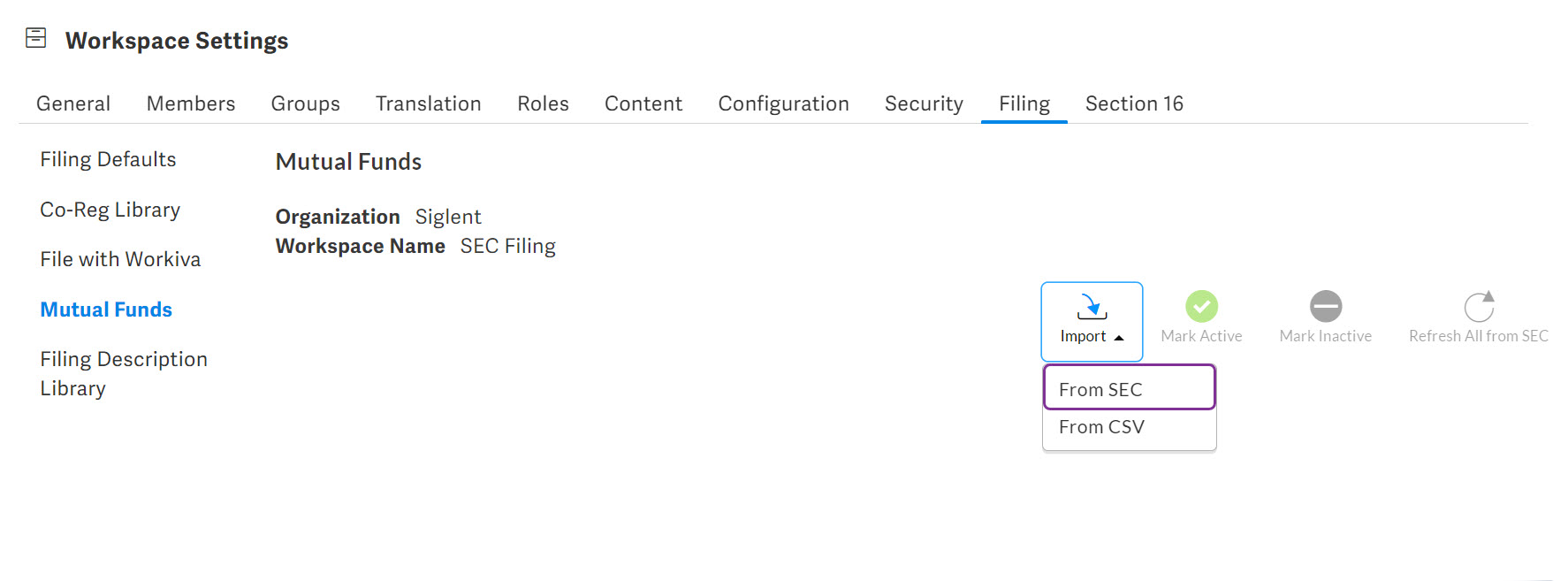1568x581 pixels.
Task: Select File with Workiva sidebar item
Action: (x=120, y=259)
